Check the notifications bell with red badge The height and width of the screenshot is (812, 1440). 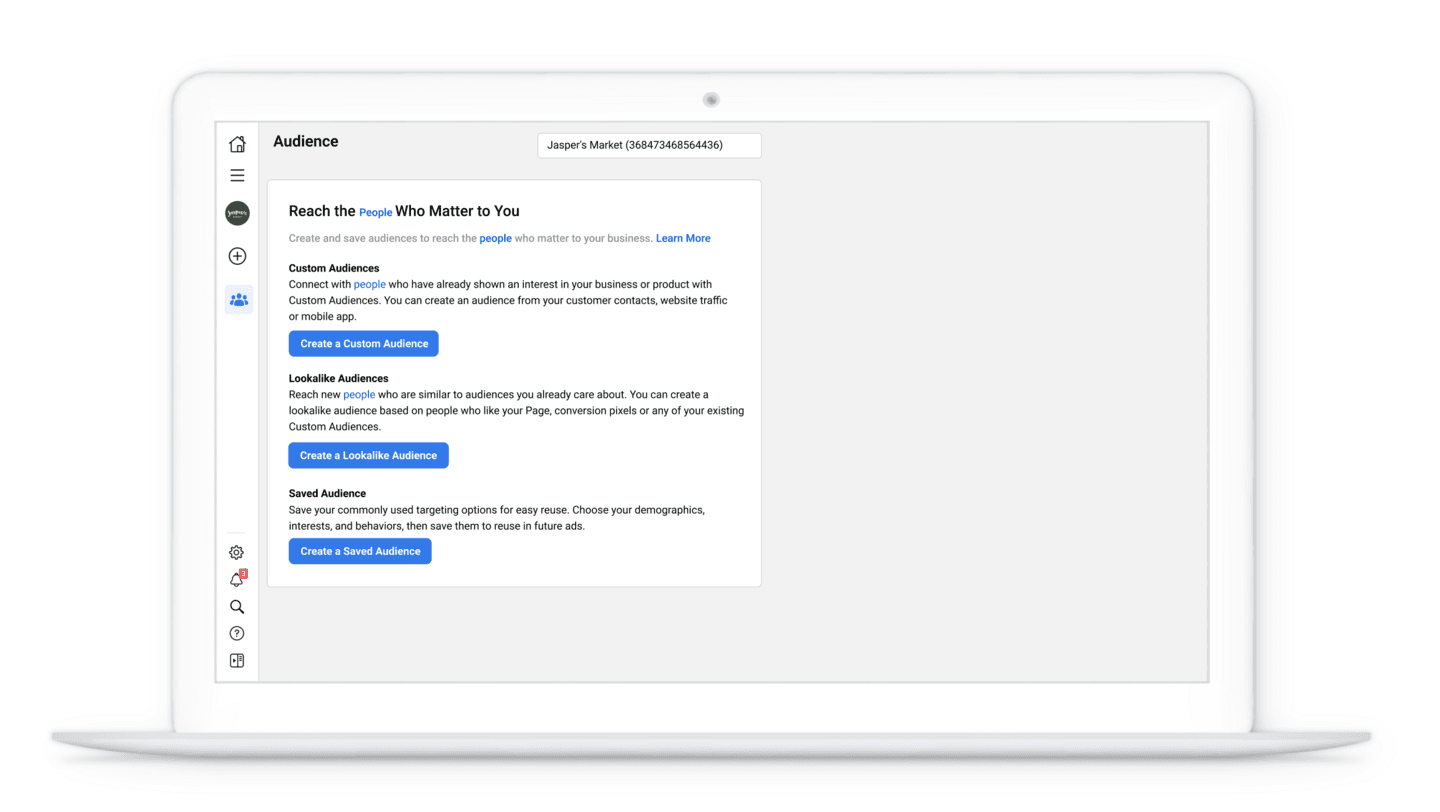pyautogui.click(x=236, y=579)
